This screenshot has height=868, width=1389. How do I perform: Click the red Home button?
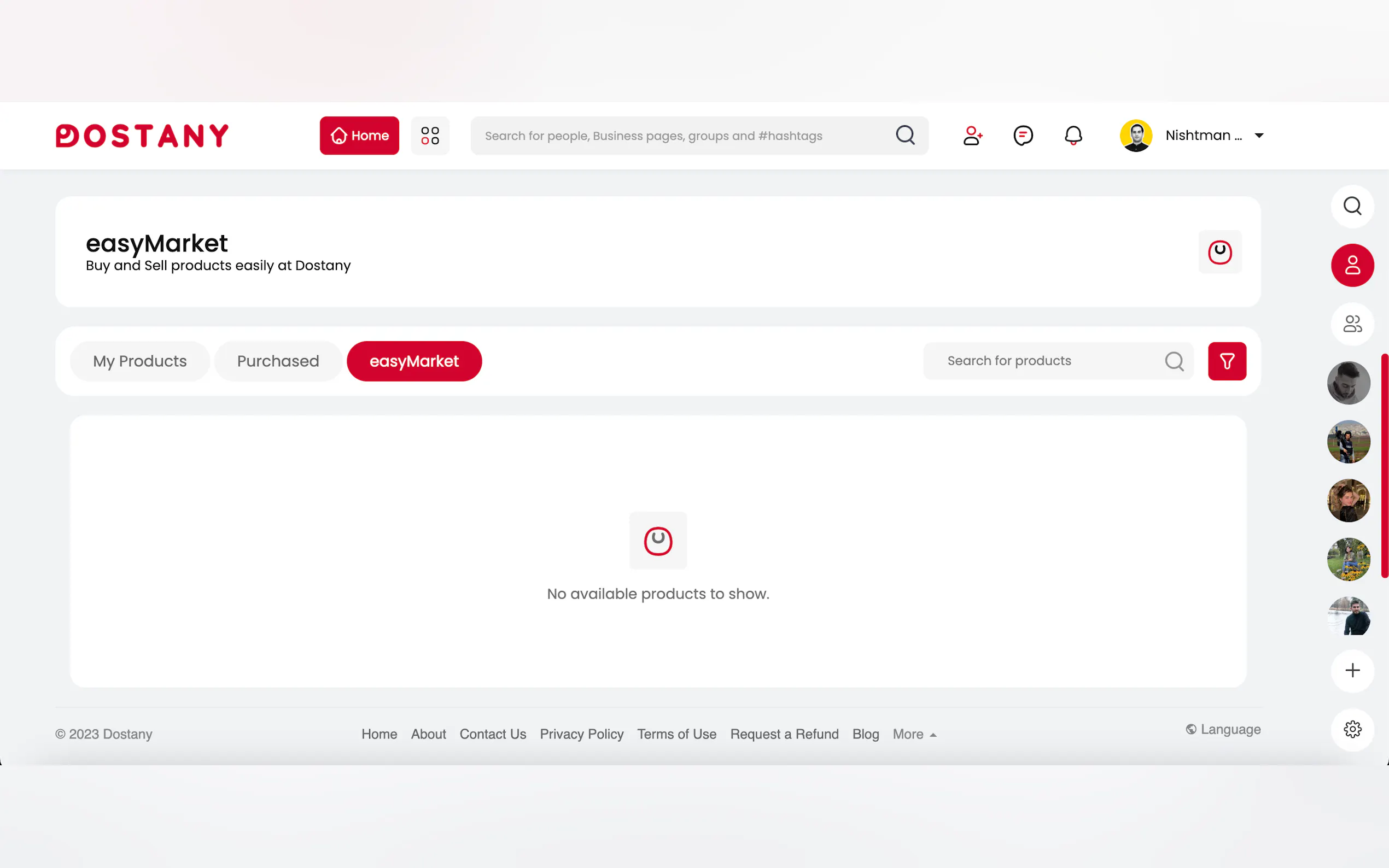tap(359, 136)
